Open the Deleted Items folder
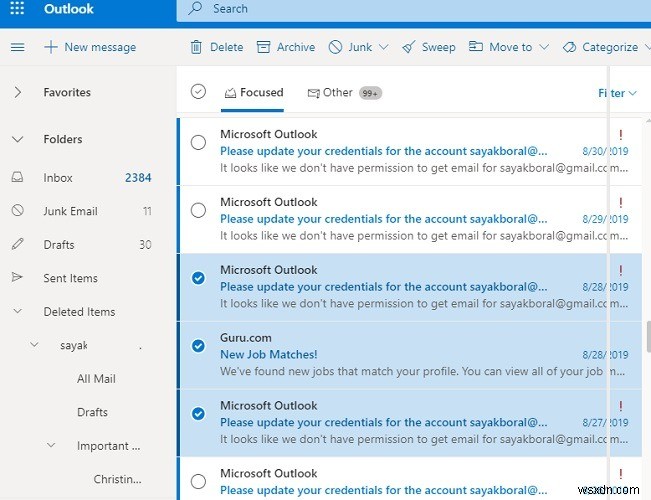This screenshot has width=651, height=500. (79, 312)
